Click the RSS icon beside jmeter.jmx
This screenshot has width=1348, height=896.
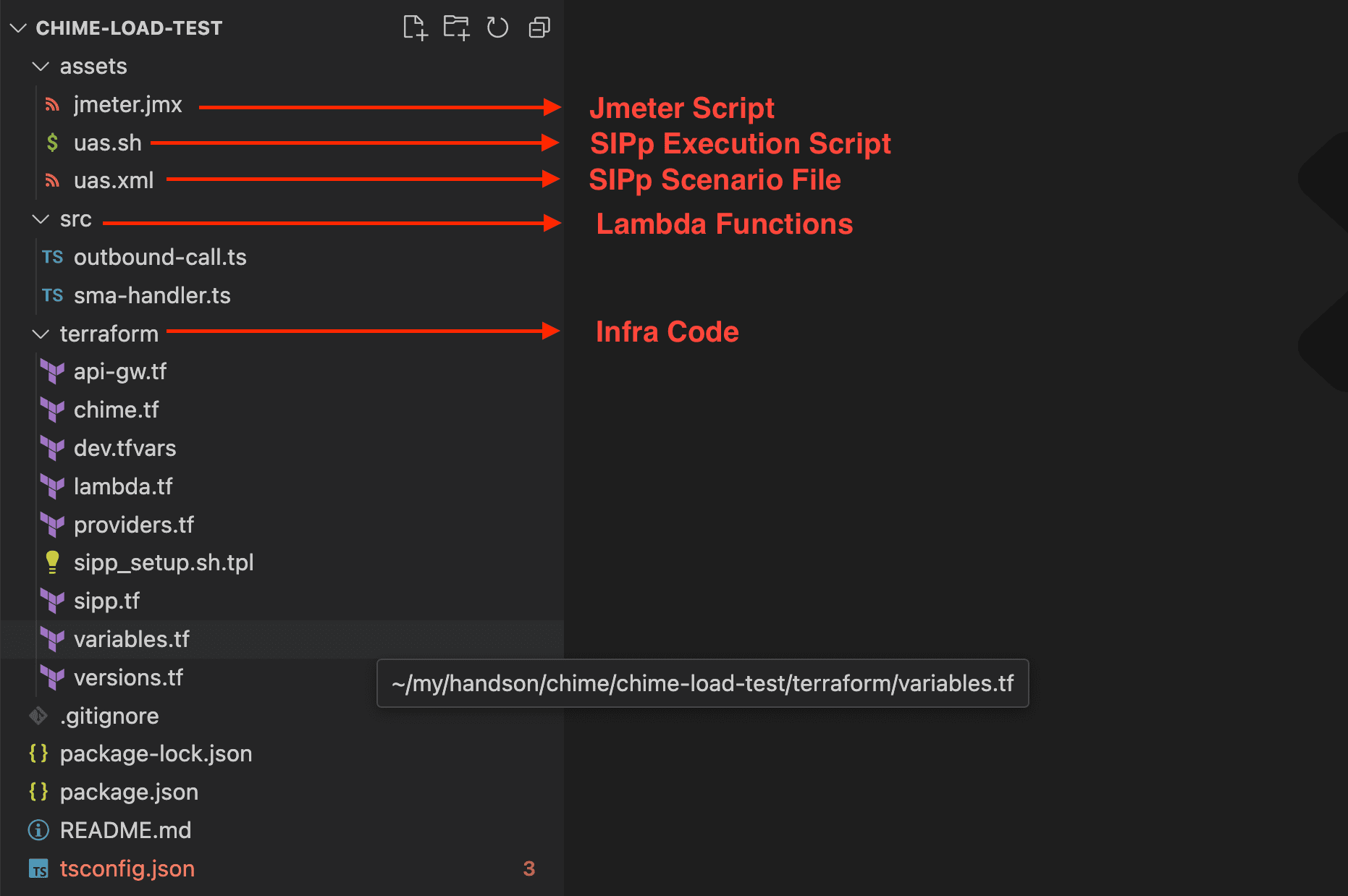(52, 105)
